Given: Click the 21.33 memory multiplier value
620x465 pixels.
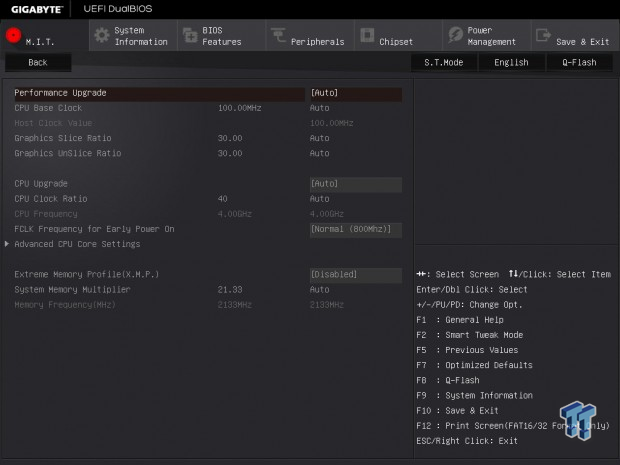Looking at the screenshot, I should 230,289.
